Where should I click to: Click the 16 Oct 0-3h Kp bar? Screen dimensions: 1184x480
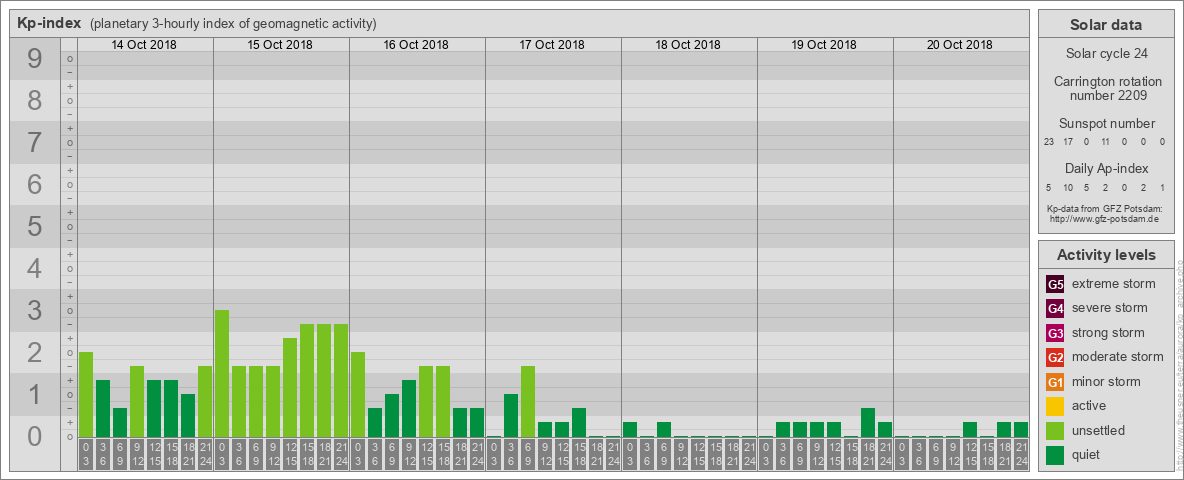pos(358,395)
